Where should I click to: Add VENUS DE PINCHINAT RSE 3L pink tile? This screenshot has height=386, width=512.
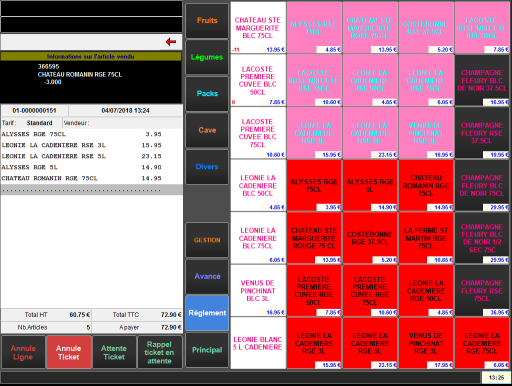click(x=426, y=133)
